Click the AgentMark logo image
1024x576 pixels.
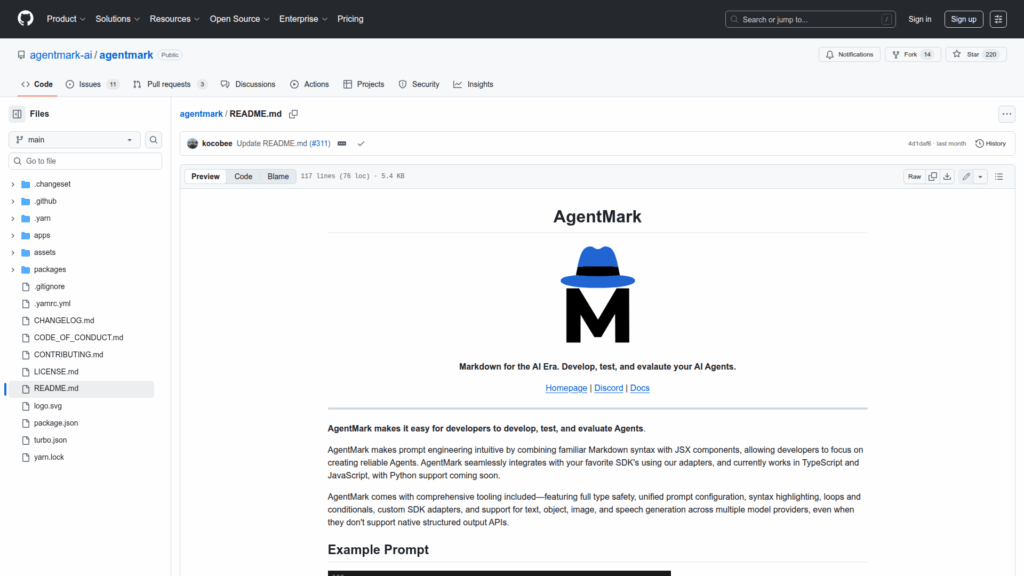coord(598,295)
